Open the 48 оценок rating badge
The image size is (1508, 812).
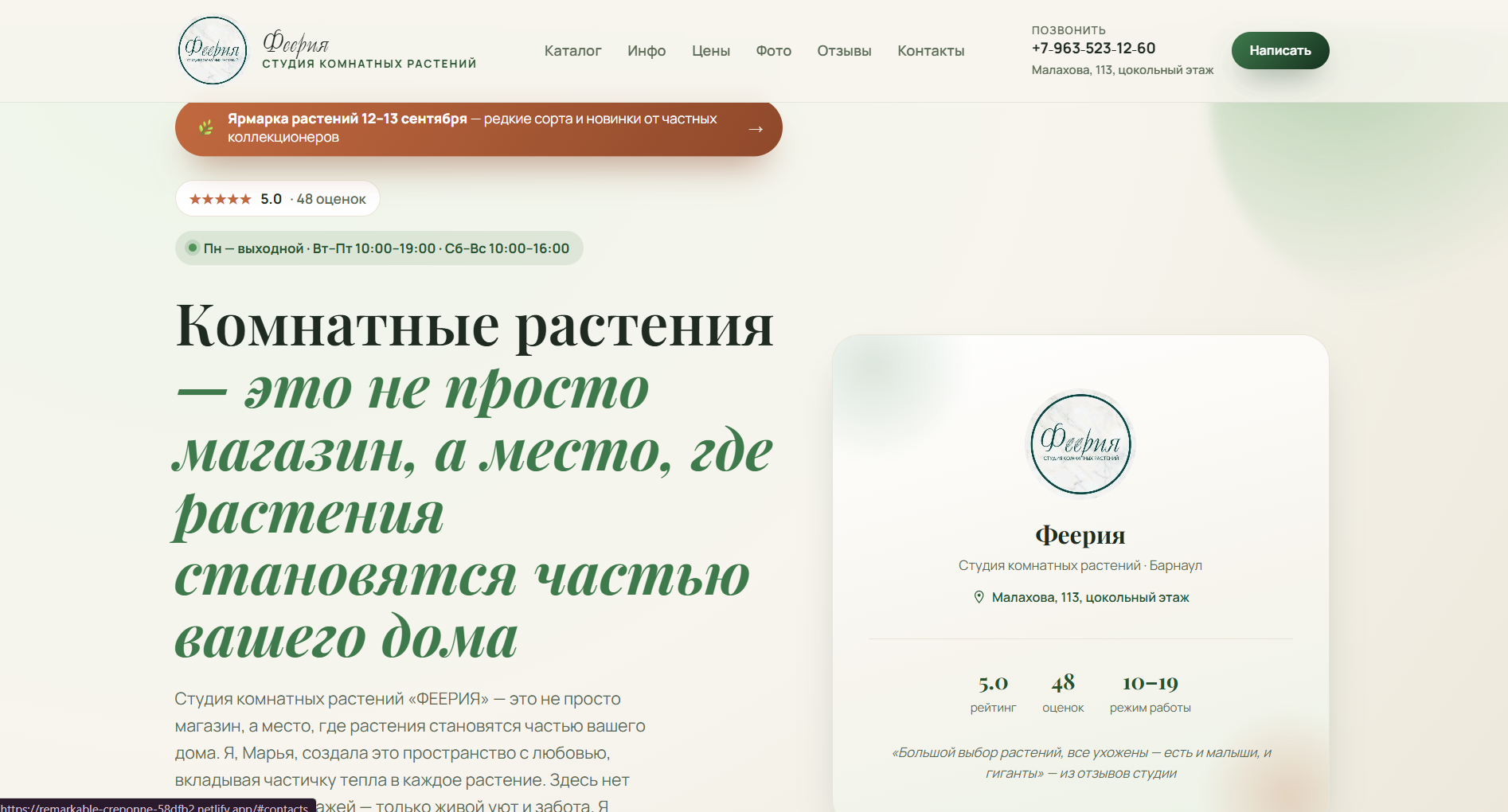[278, 198]
